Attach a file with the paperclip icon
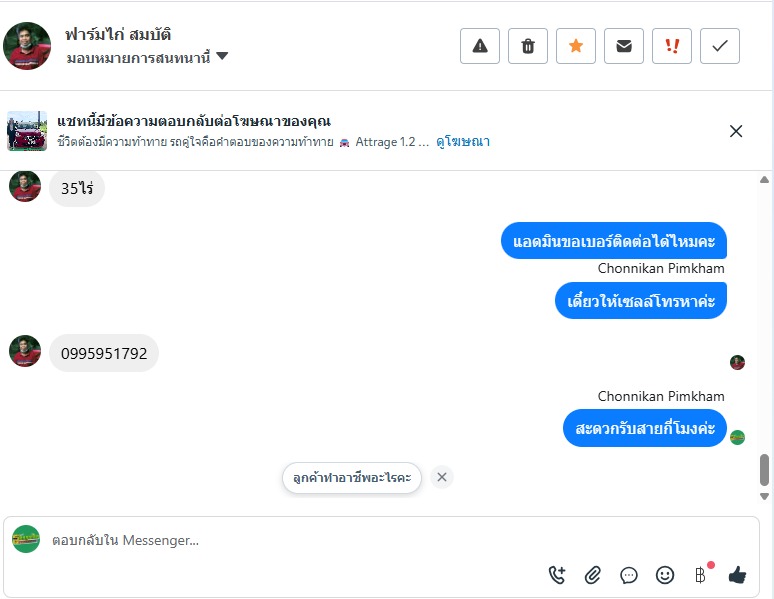Image resolution: width=774 pixels, height=599 pixels. click(593, 575)
